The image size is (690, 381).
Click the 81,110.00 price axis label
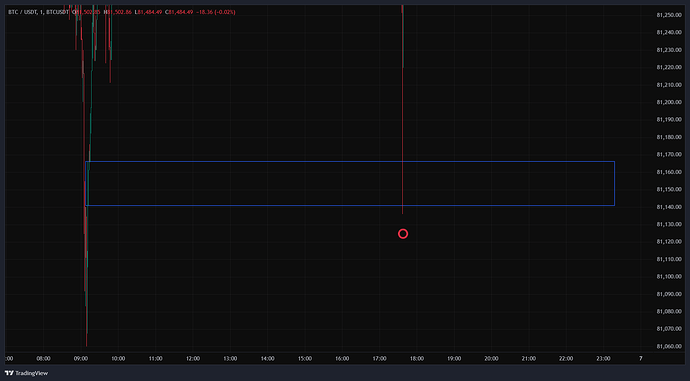coord(669,259)
